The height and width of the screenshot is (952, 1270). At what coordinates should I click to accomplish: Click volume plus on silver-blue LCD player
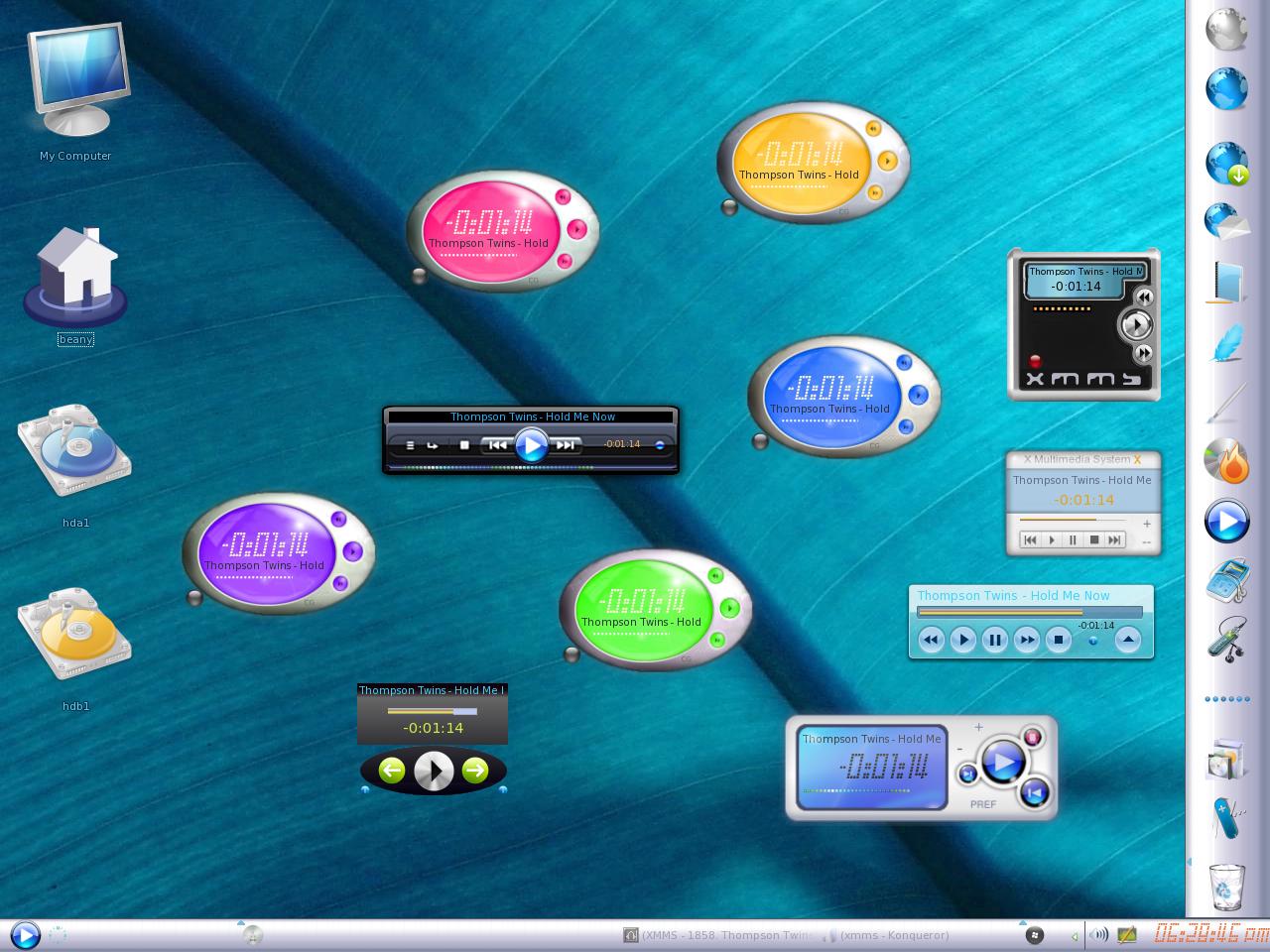[x=978, y=727]
